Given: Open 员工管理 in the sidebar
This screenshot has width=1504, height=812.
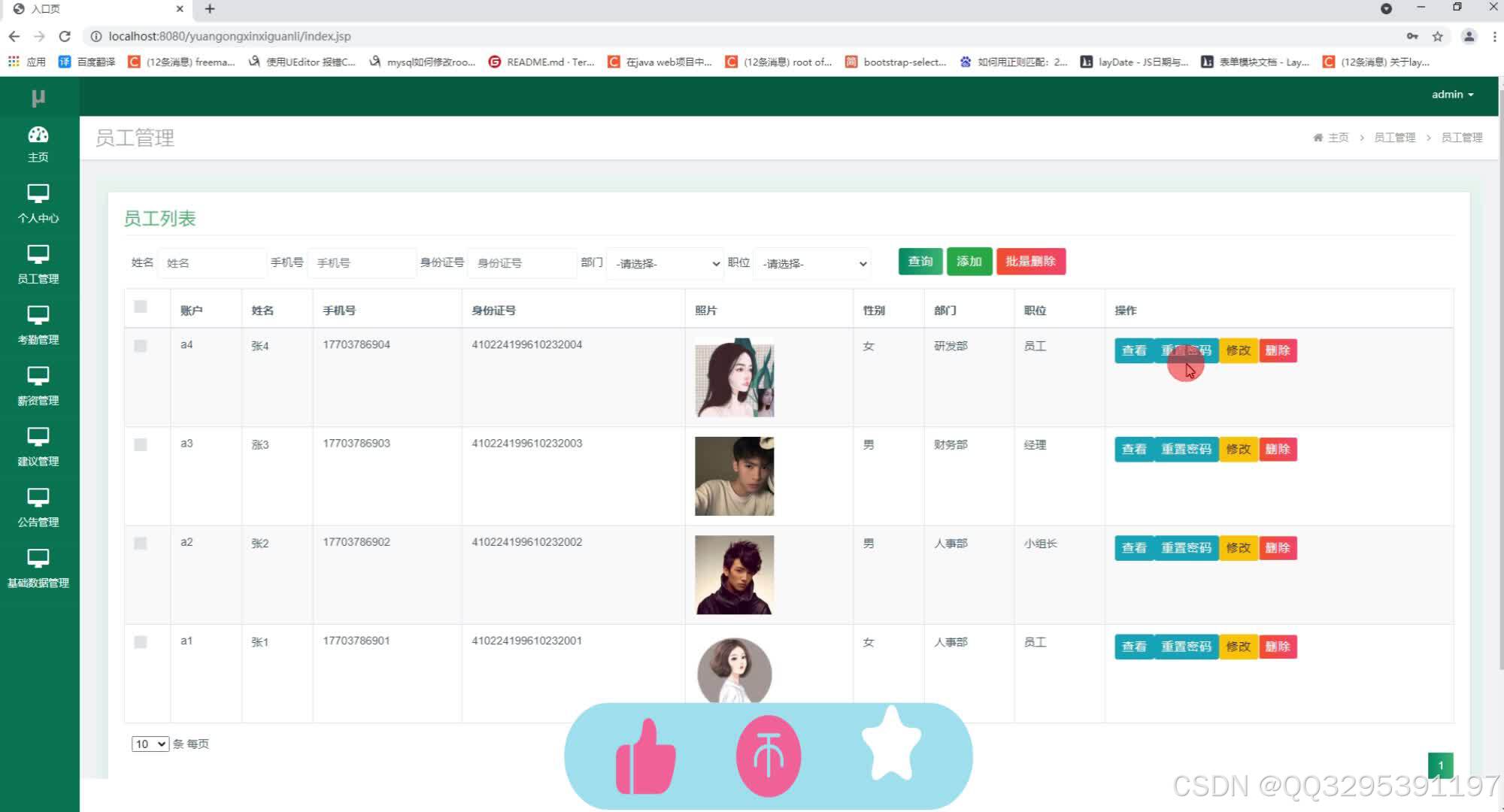Looking at the screenshot, I should [x=38, y=265].
